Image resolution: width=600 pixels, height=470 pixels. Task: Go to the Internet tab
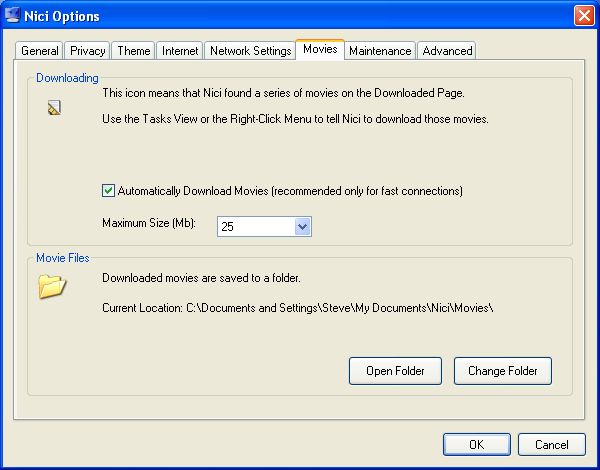click(x=180, y=51)
